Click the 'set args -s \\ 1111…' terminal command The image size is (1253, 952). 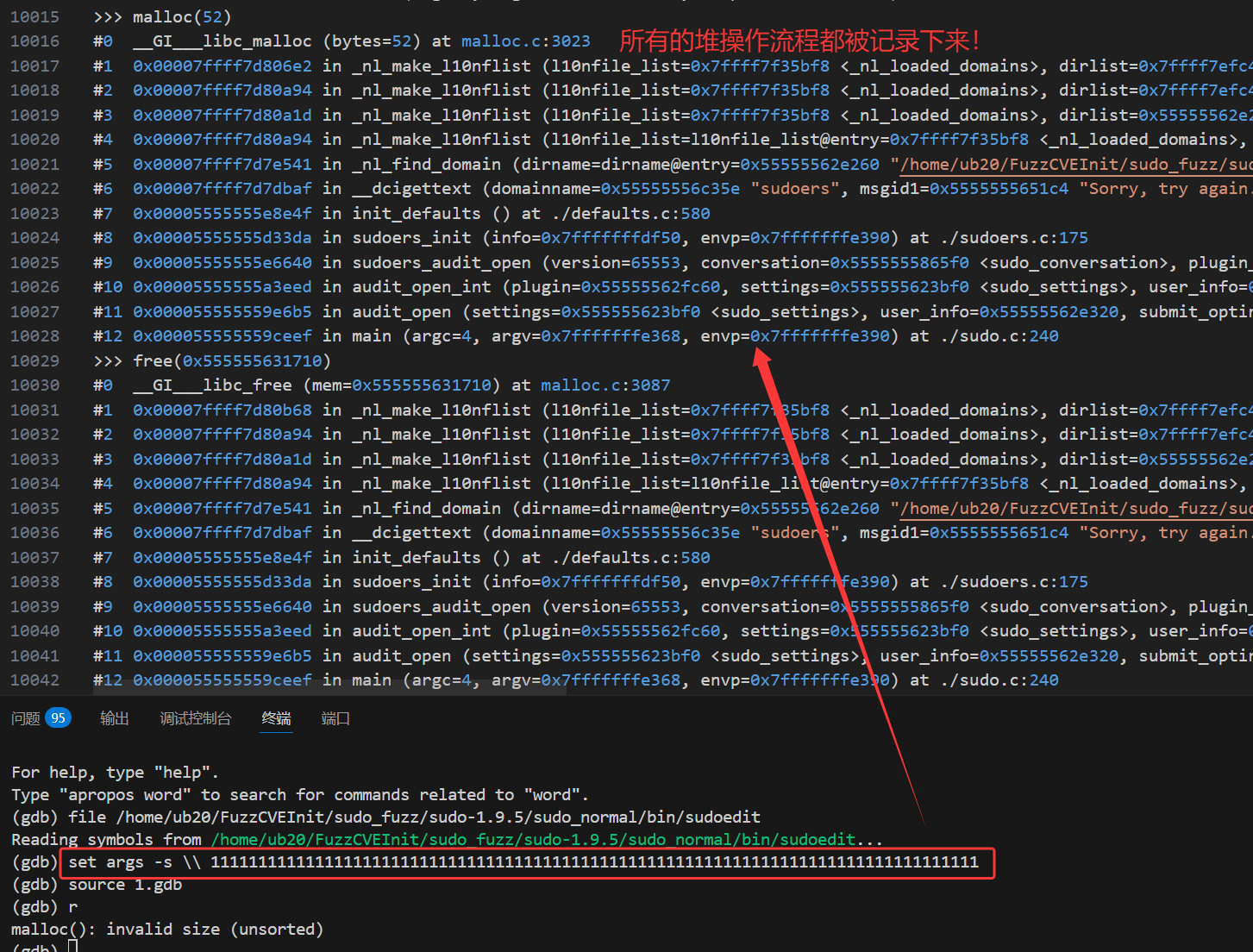click(523, 862)
